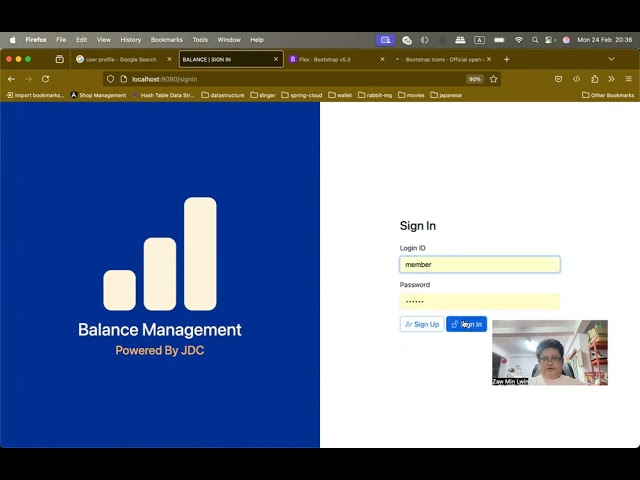Viewport: 640px width, 480px height.
Task: Reload the page with the refresh icon
Action: 45,79
